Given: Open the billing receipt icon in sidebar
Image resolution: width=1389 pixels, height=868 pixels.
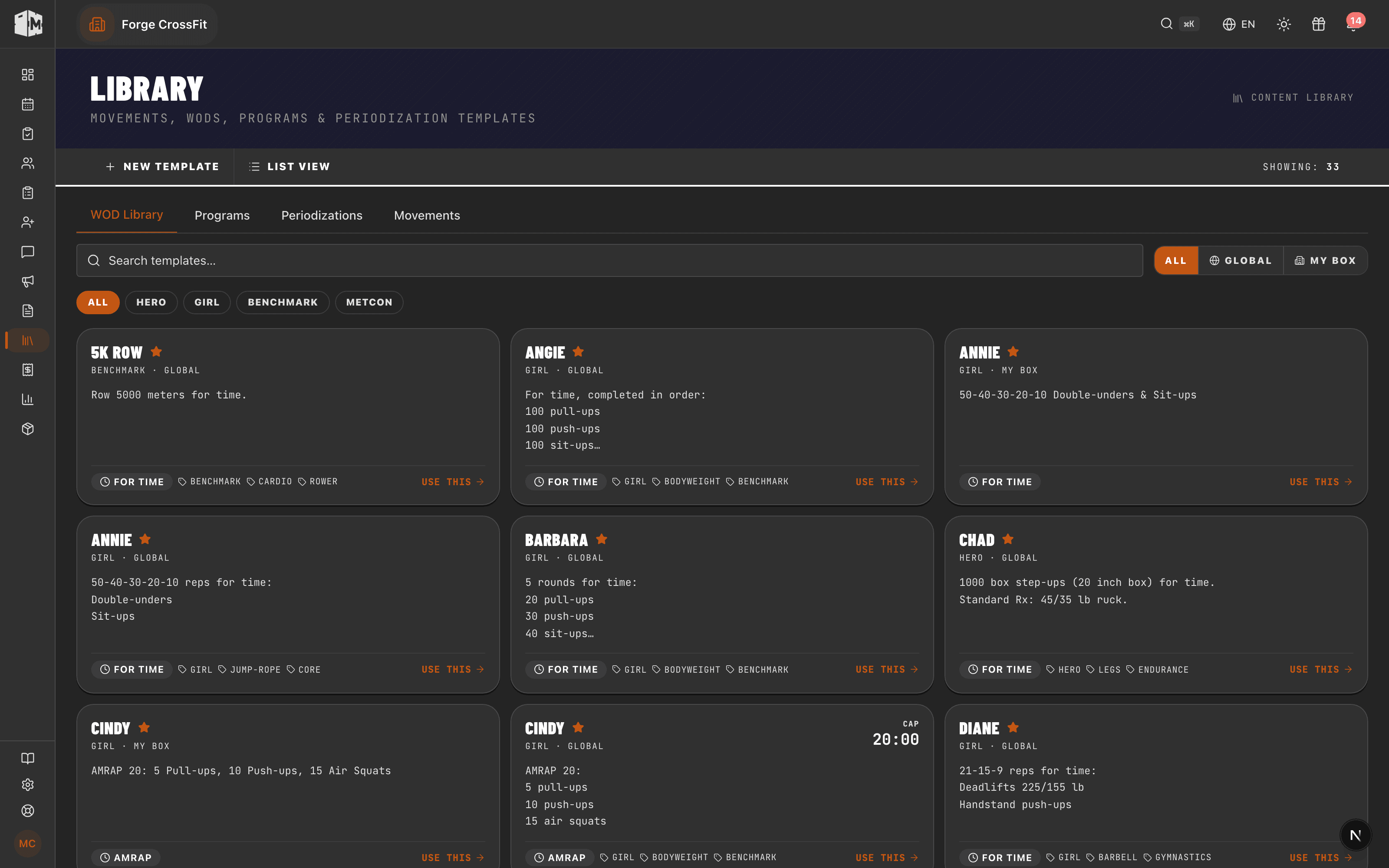Looking at the screenshot, I should click(27, 370).
